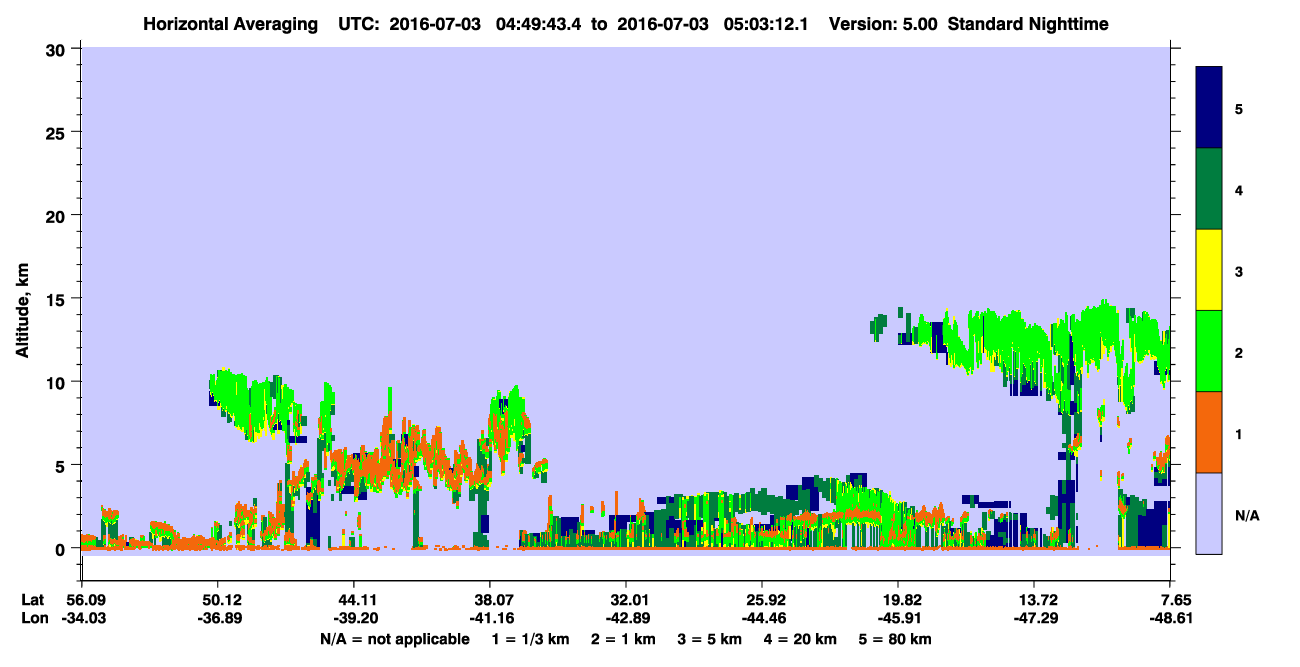Click the dark green level 4 colorbar segment
The height and width of the screenshot is (667, 1300).
click(1209, 189)
